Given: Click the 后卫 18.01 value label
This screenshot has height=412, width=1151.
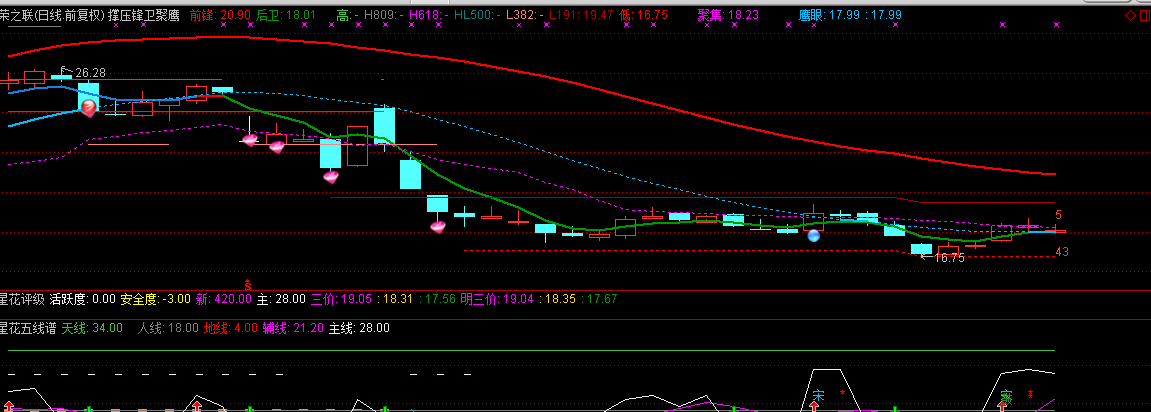Looking at the screenshot, I should pos(285,16).
